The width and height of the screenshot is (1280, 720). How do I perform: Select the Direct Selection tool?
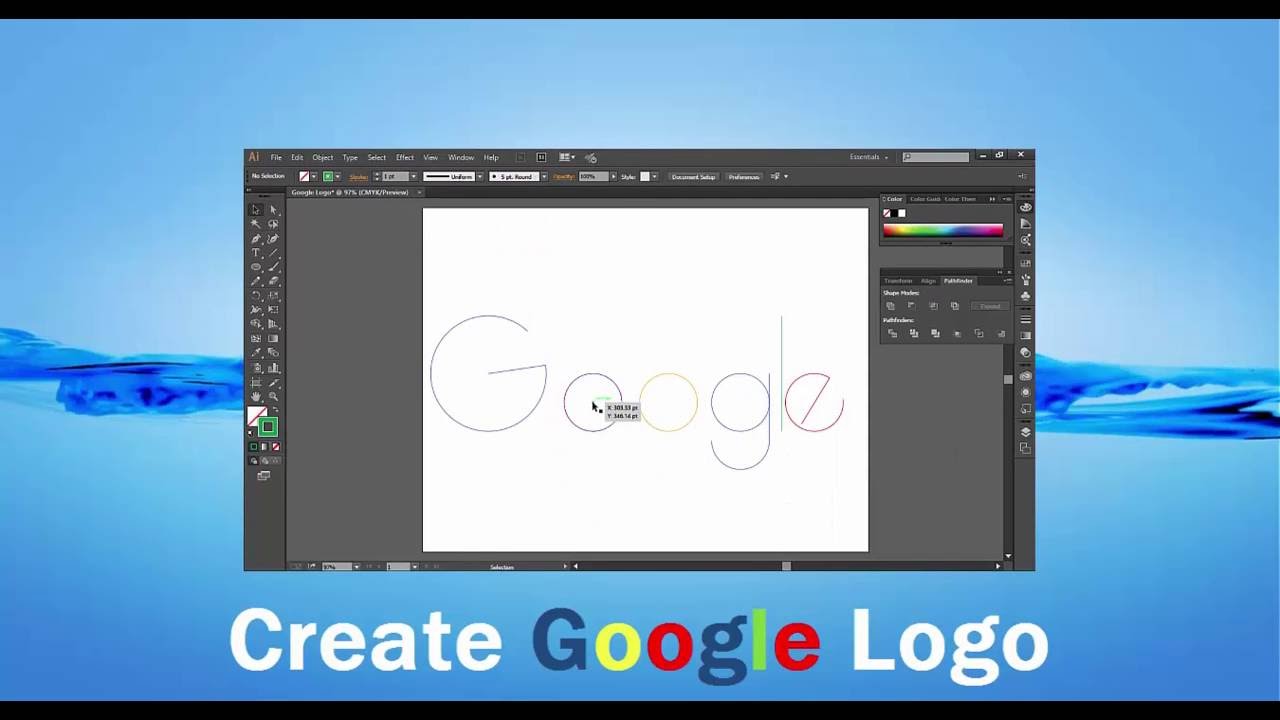[273, 210]
